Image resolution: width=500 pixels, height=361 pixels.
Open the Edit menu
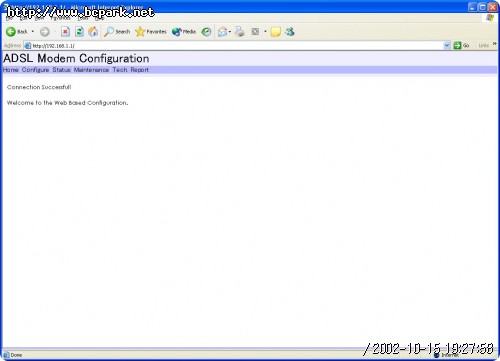coord(24,18)
